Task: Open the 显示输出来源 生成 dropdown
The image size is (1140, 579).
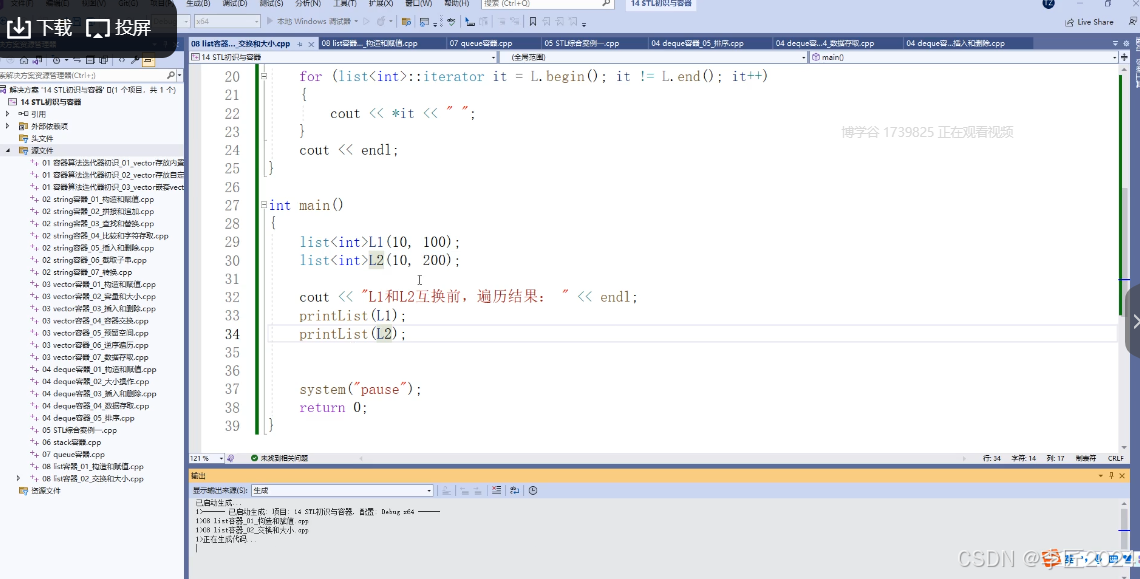Action: tap(342, 490)
